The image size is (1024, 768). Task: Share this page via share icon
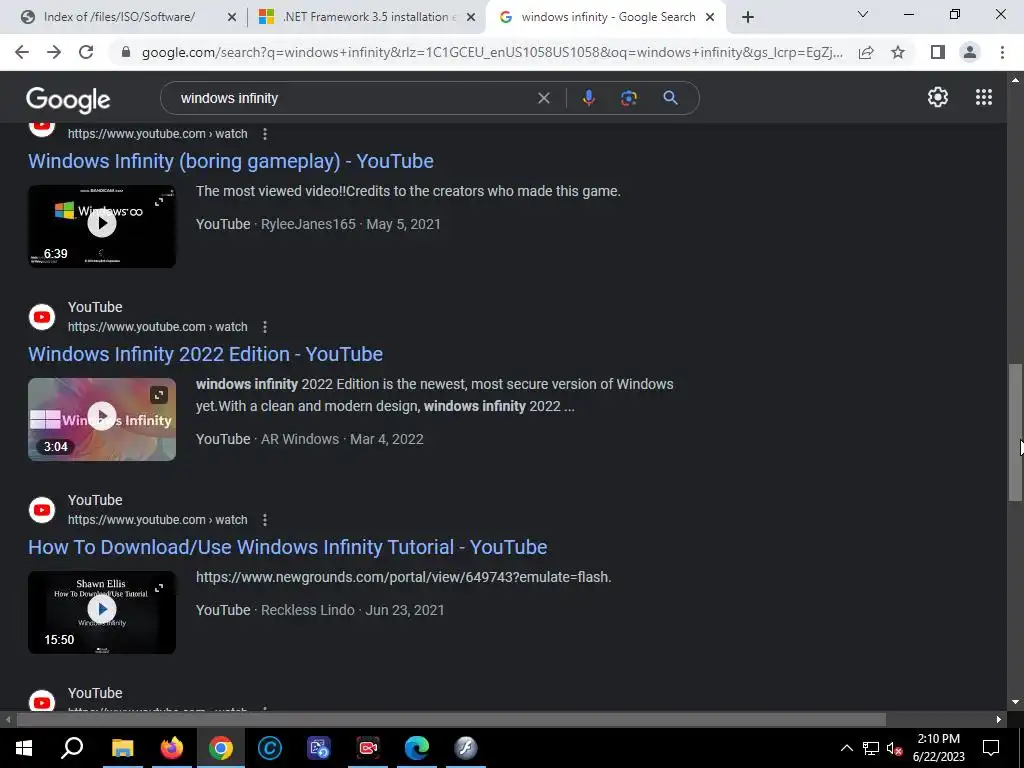pos(866,52)
